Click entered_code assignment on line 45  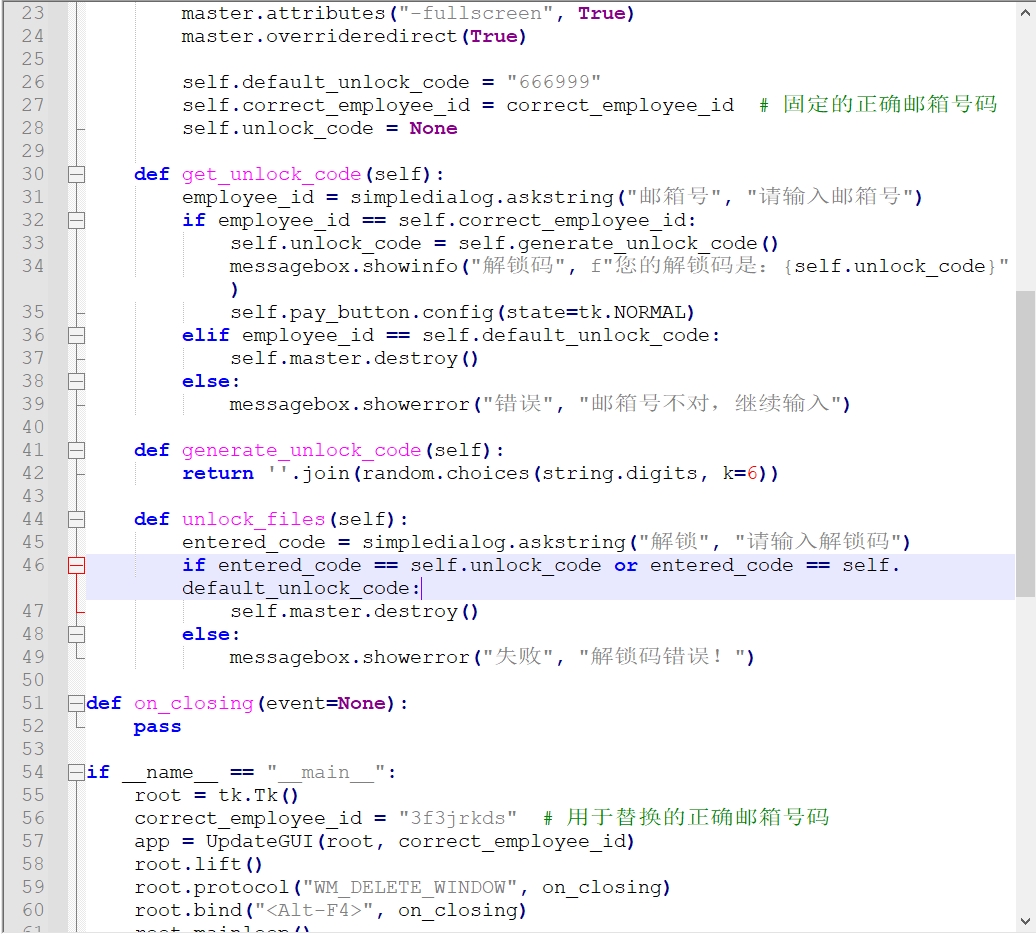[x=546, y=542]
